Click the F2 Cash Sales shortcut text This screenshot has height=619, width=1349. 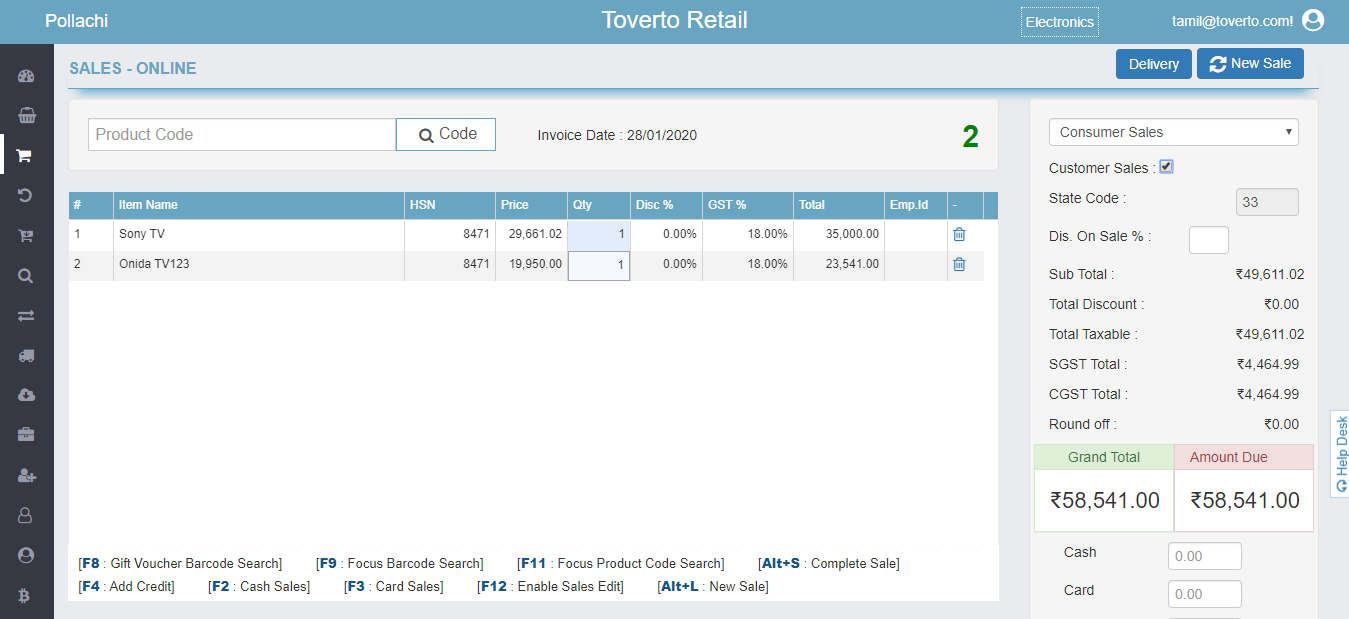tap(259, 587)
